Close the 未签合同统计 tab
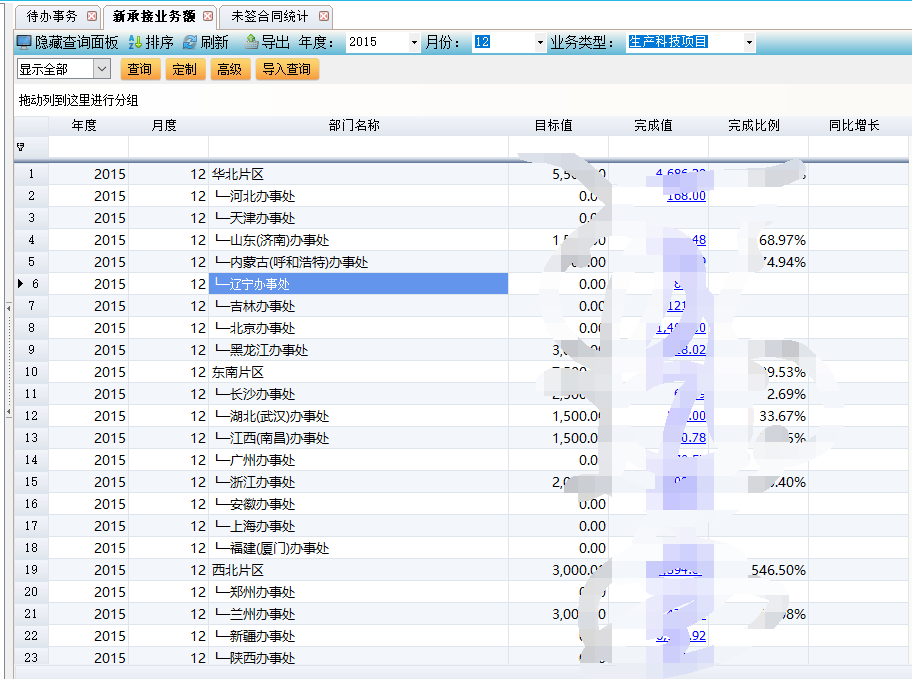This screenshot has height=679, width=912. pos(324,17)
